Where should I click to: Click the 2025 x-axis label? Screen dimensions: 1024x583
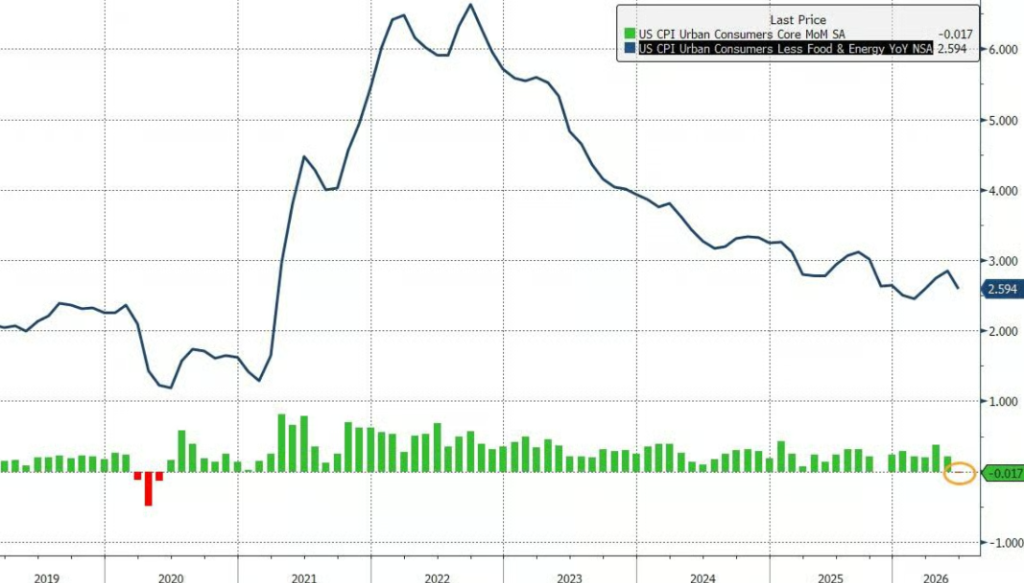(x=831, y=578)
